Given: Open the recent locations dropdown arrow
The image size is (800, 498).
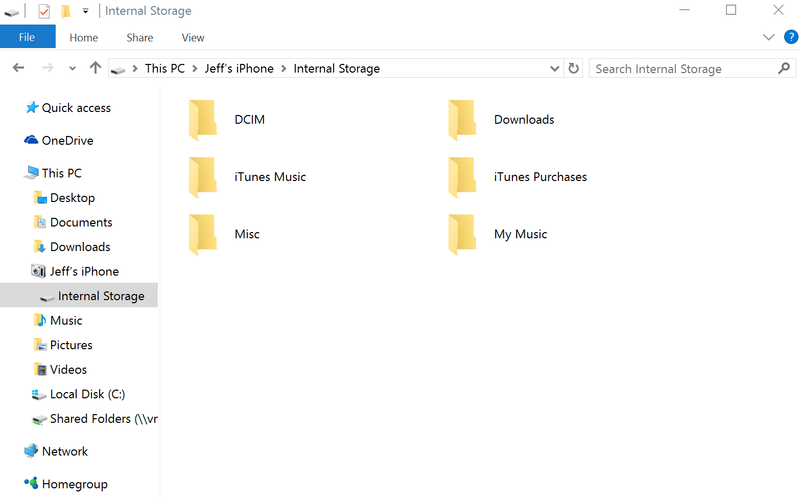Looking at the screenshot, I should pyautogui.click(x=72, y=68).
